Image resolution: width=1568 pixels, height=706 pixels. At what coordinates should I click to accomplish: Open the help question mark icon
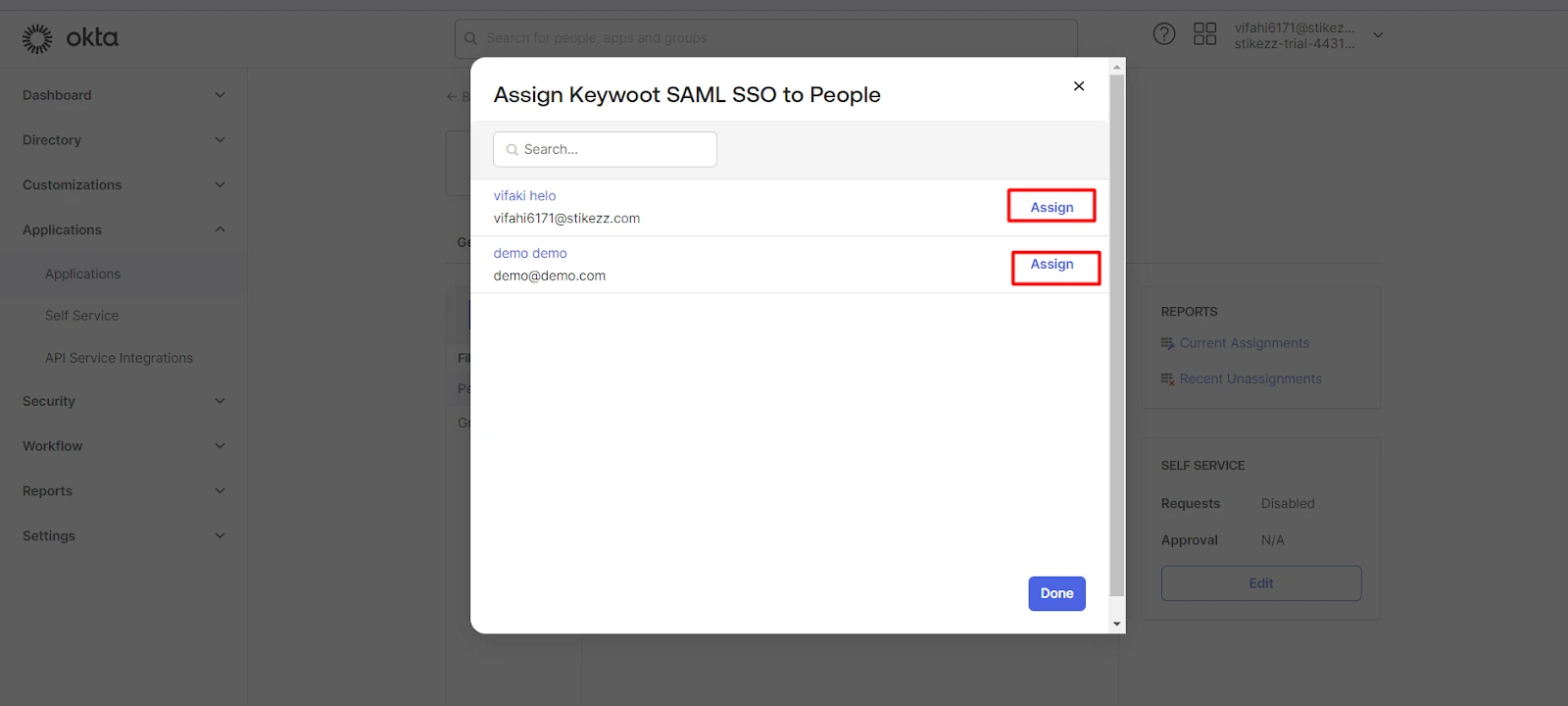[1163, 34]
